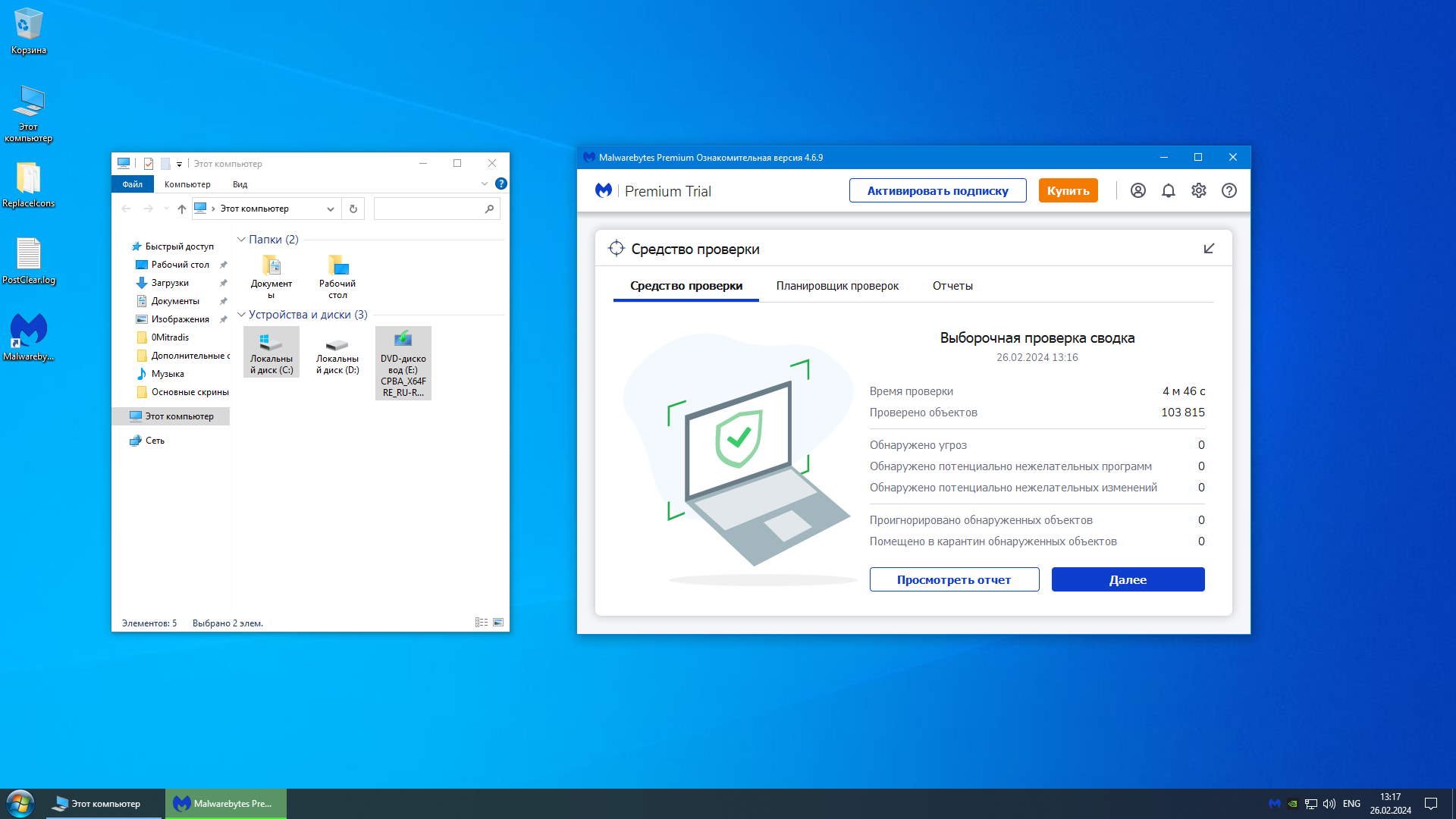The width and height of the screenshot is (1456, 819).
Task: Open the address bar history dropdown
Action: coord(331,209)
